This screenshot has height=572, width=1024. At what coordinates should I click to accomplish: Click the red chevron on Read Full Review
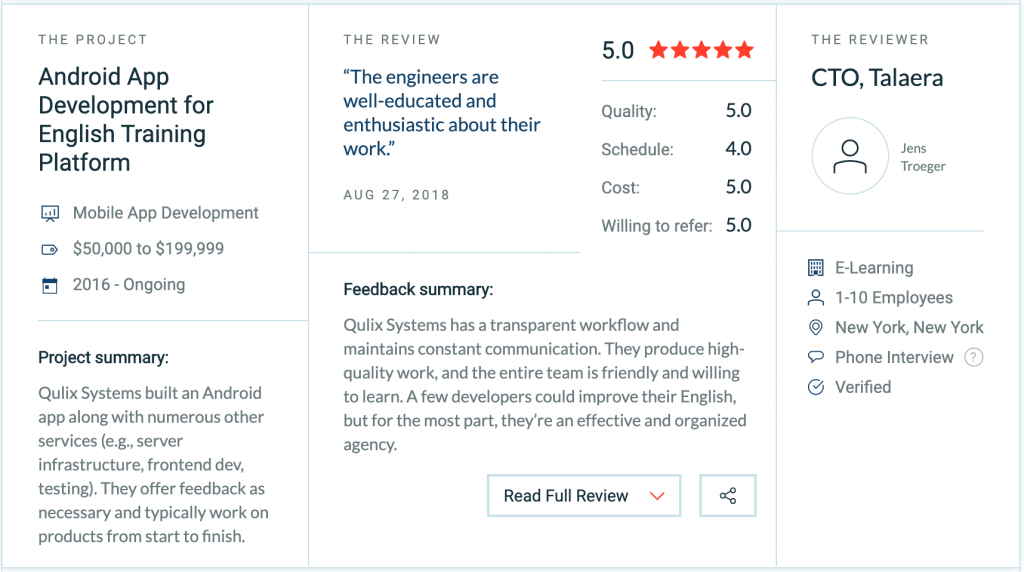click(x=657, y=496)
